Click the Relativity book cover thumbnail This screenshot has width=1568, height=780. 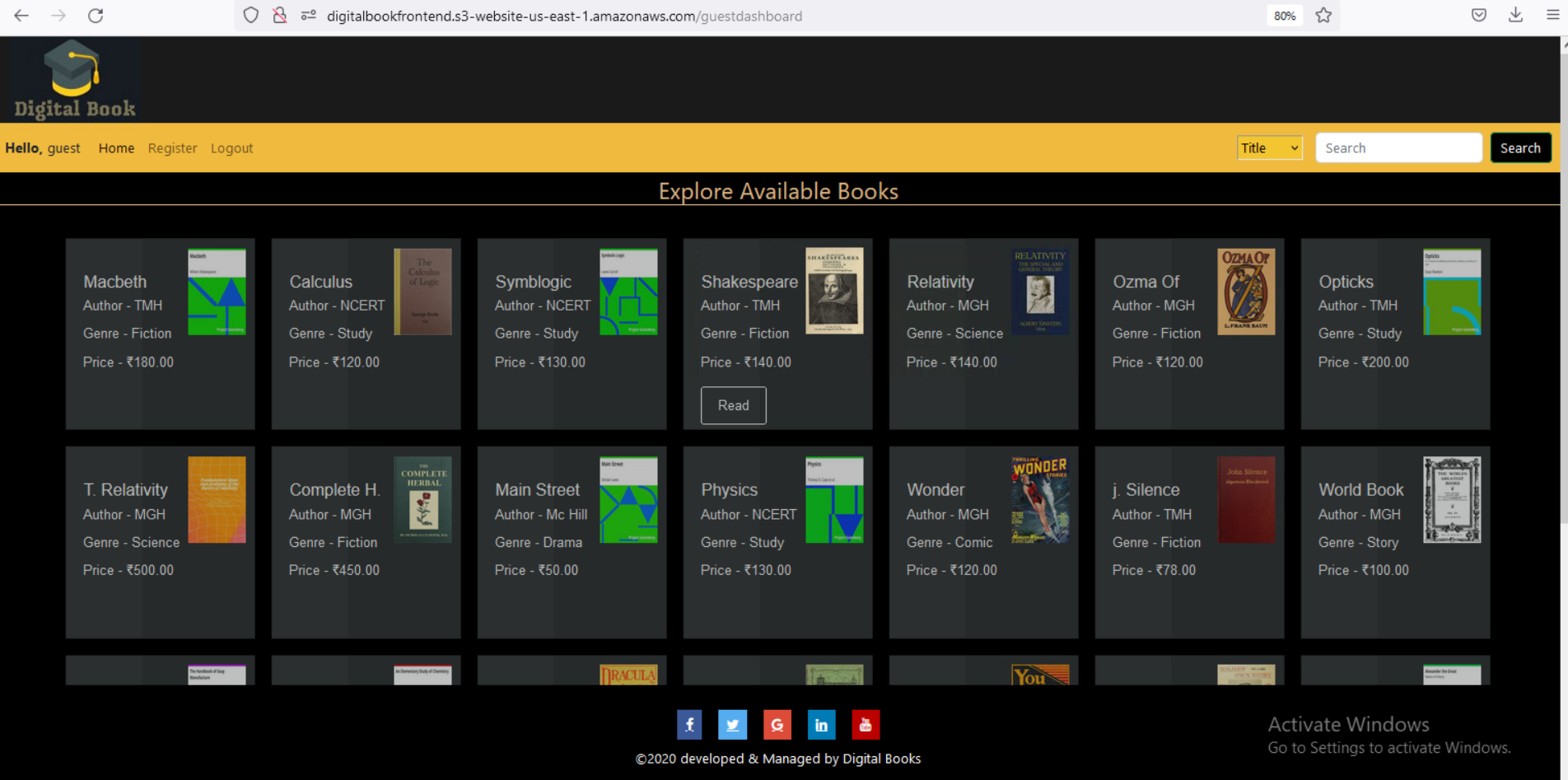(x=1040, y=291)
